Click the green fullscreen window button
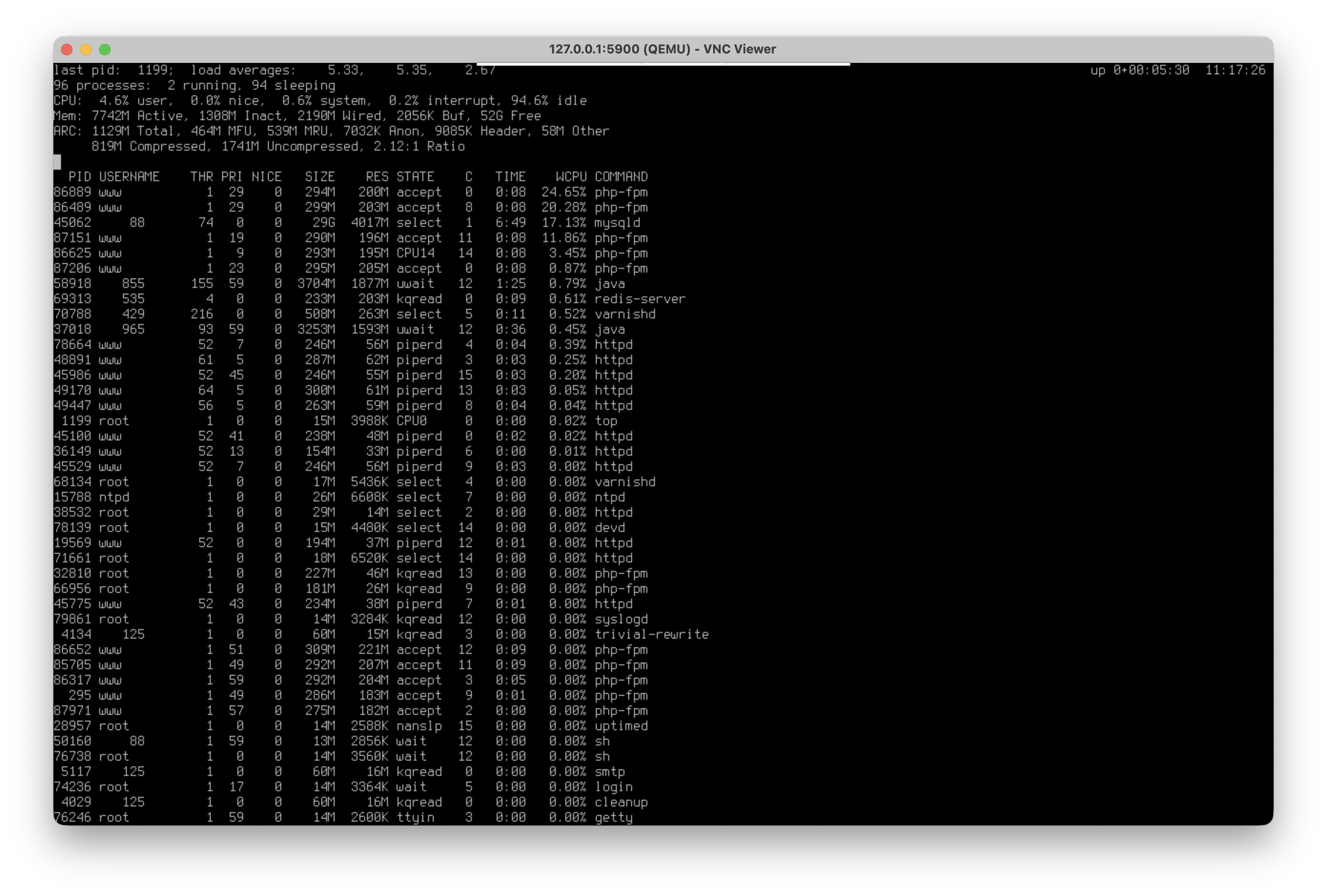Screen dimensions: 1327x896 105,50
